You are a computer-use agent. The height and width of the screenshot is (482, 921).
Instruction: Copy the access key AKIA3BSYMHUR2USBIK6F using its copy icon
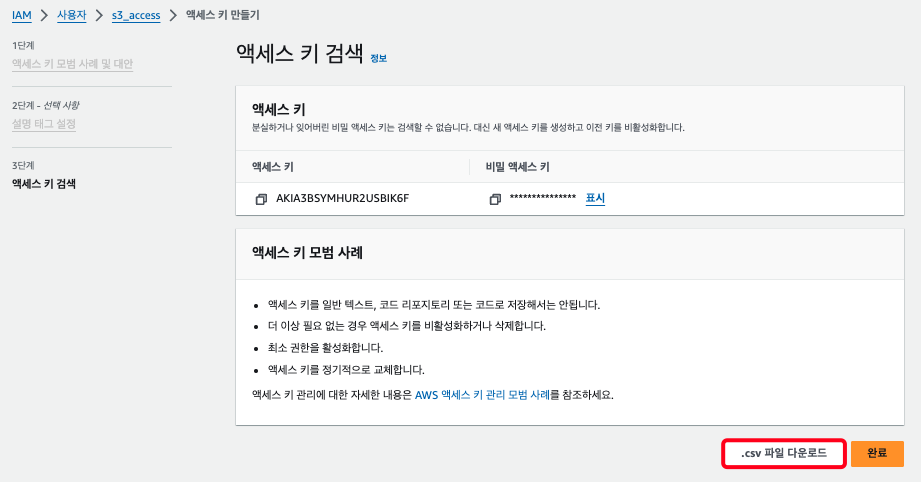261,199
